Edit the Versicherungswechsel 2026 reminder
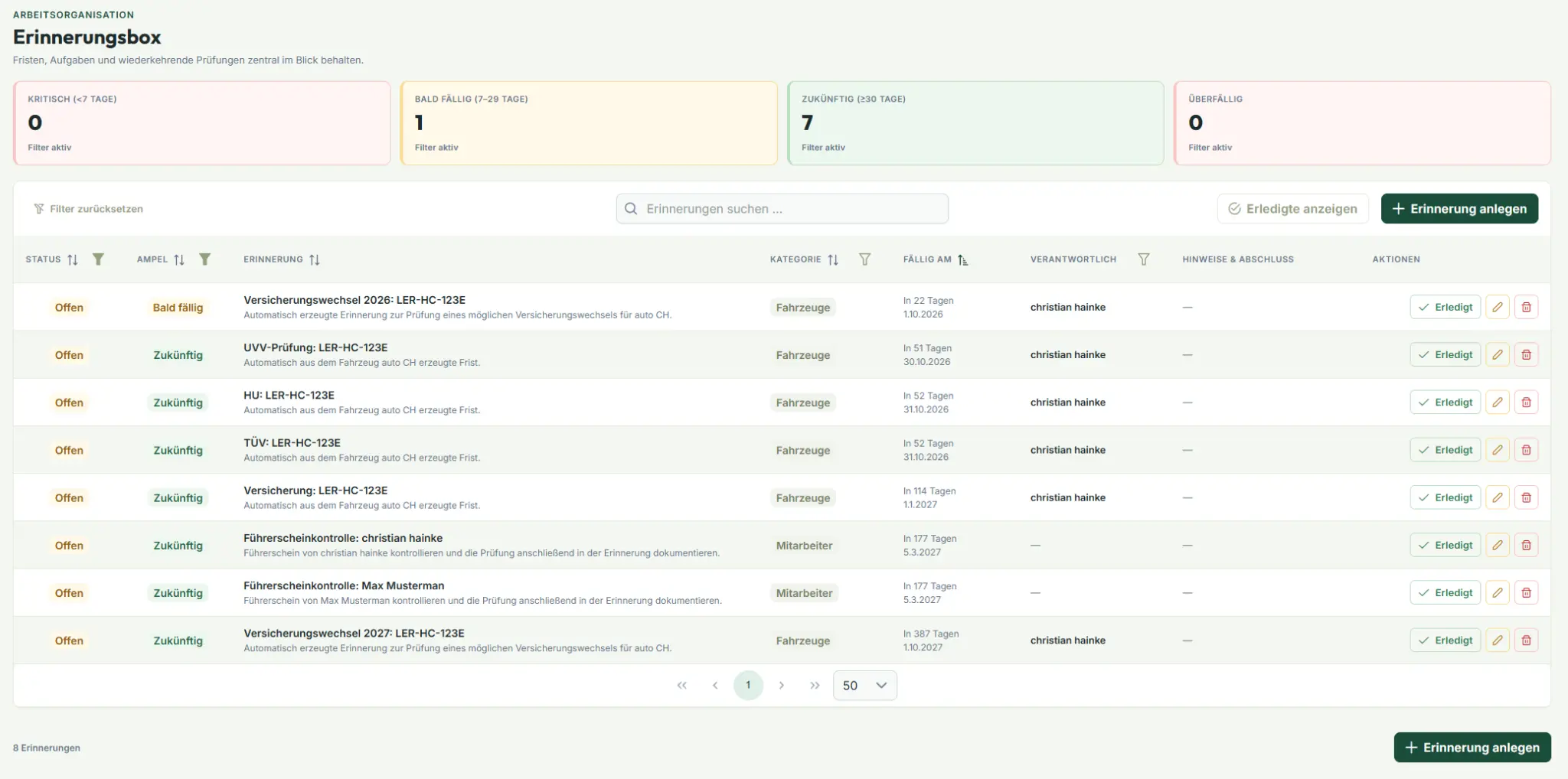 tap(1498, 307)
